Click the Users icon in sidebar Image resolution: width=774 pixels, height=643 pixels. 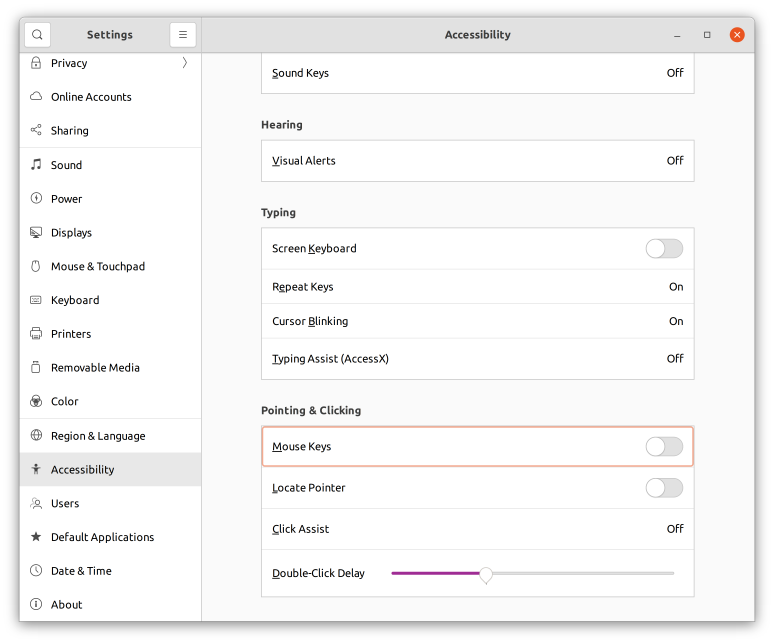[36, 503]
